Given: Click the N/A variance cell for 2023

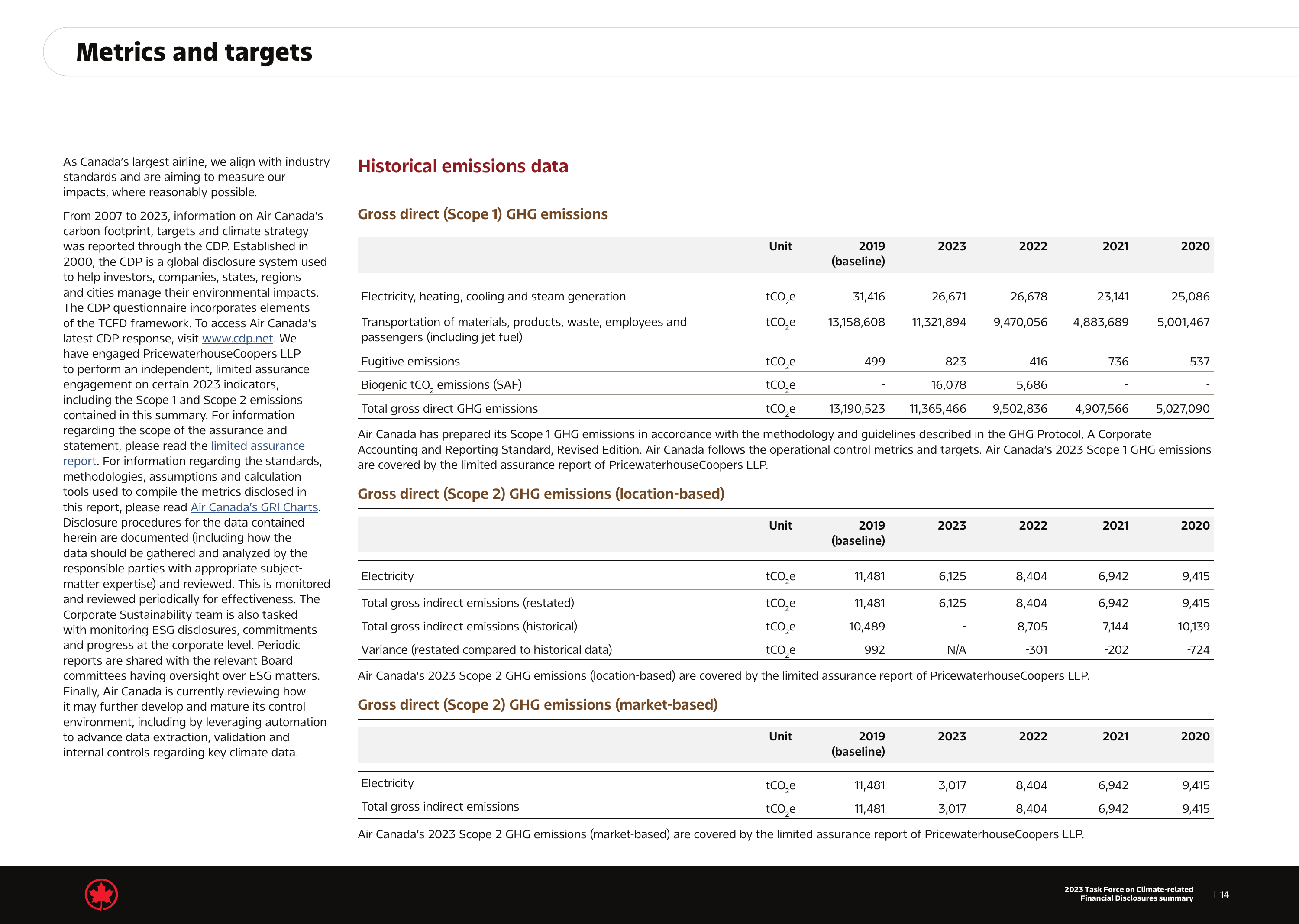Looking at the screenshot, I should [956, 650].
